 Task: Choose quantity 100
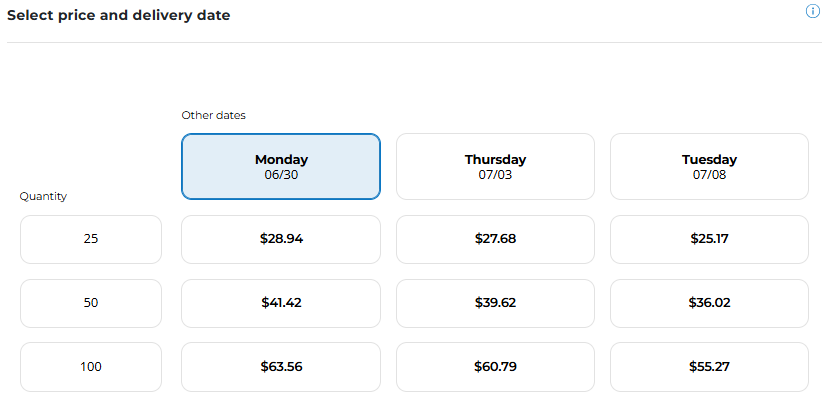tap(91, 367)
